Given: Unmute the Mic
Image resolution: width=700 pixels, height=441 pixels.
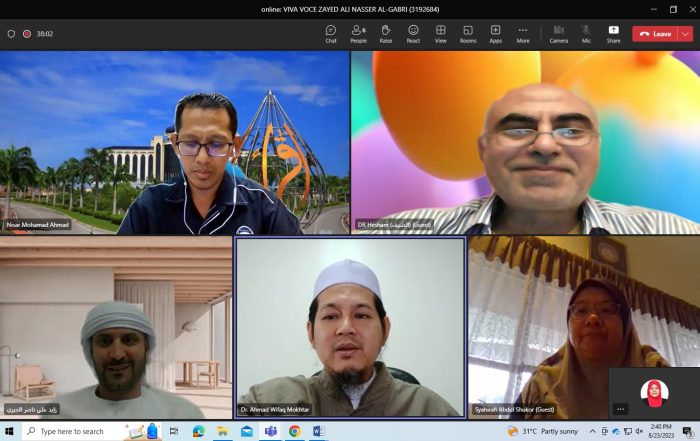Looking at the screenshot, I should point(586,33).
